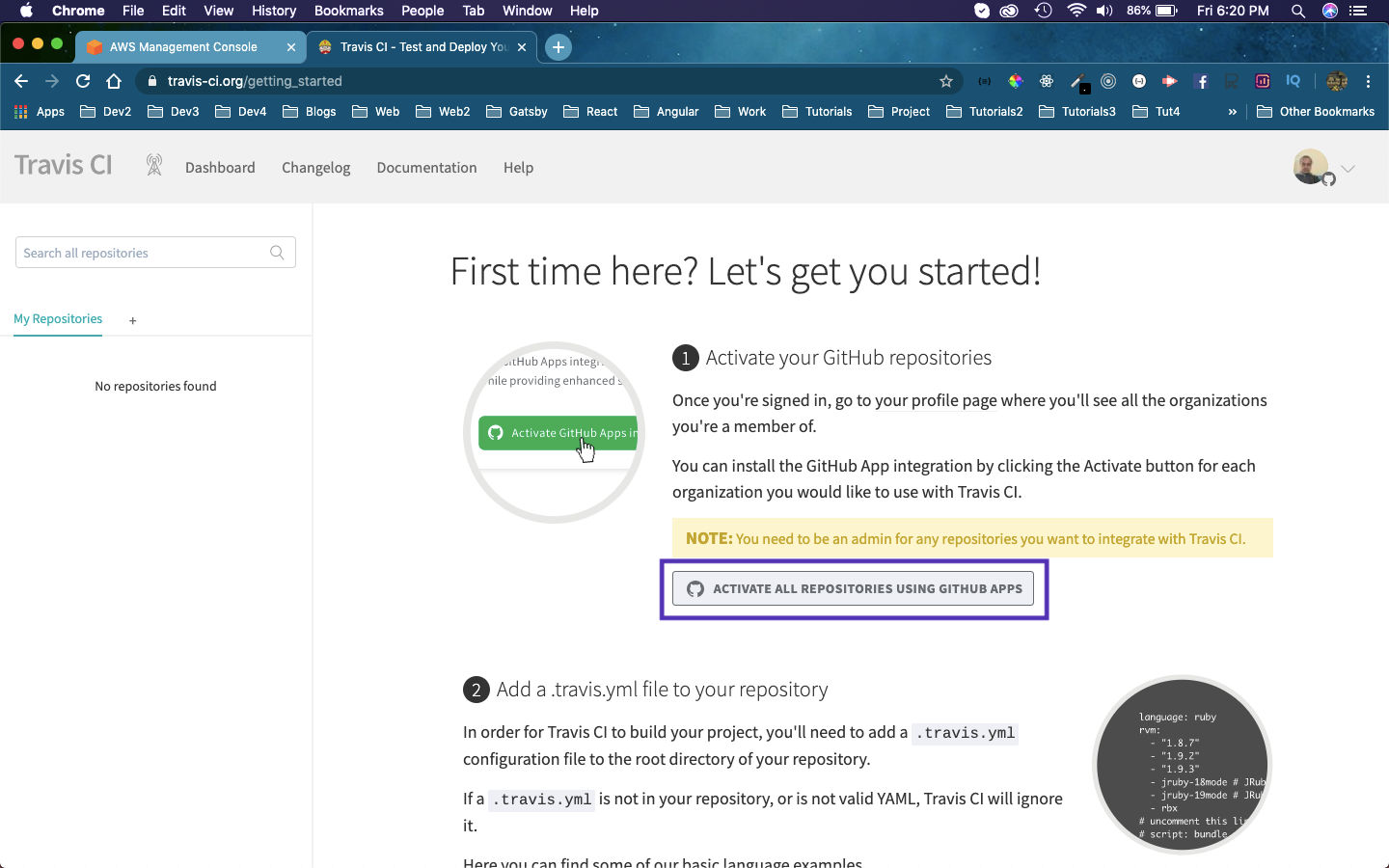The image size is (1389, 868).
Task: Open the IQ extension in the toolbar
Action: pyautogui.click(x=1294, y=81)
